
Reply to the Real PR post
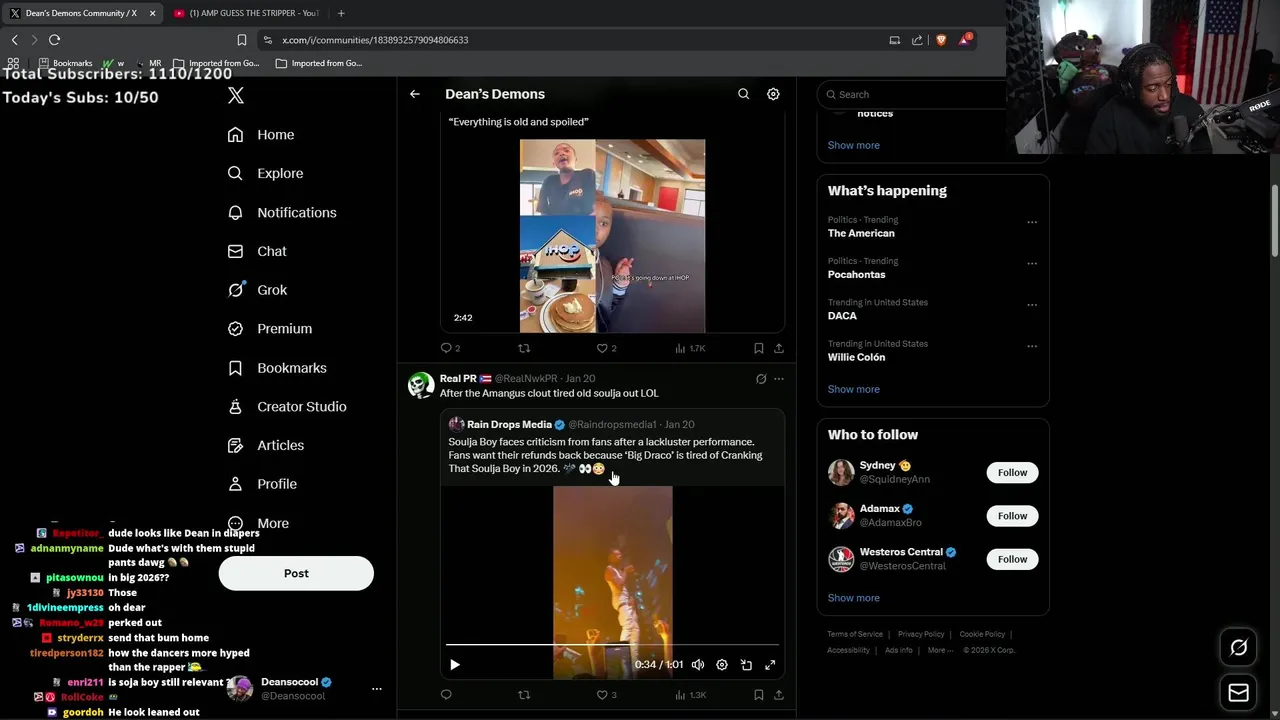tap(446, 695)
